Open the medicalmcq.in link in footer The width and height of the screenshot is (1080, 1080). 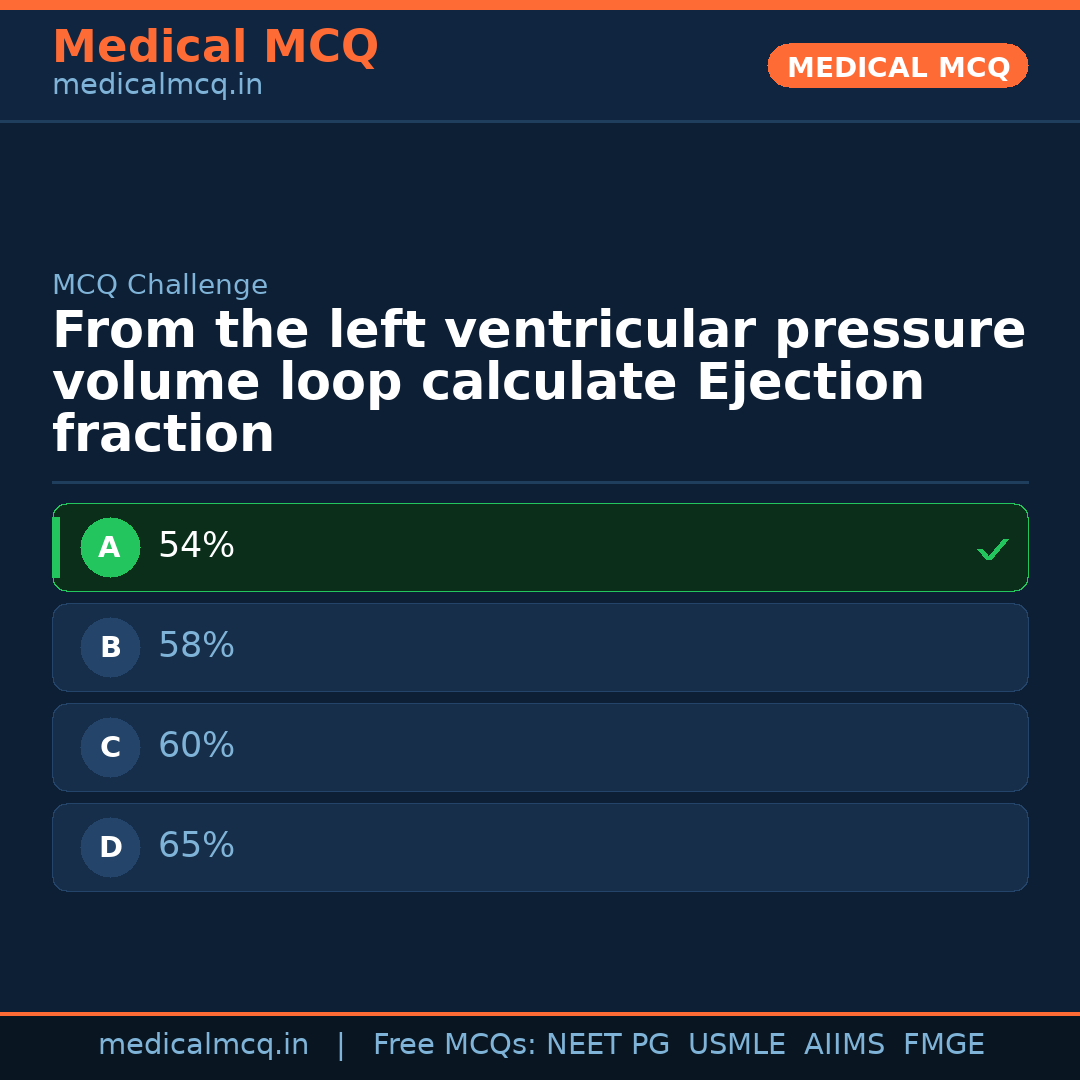pyautogui.click(x=203, y=1045)
